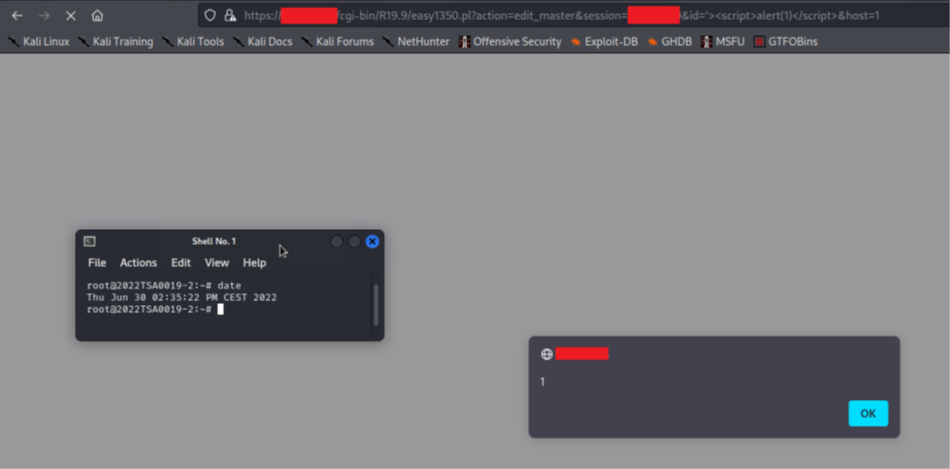
Task: Click the alert message text '1'
Action: pyautogui.click(x=542, y=382)
